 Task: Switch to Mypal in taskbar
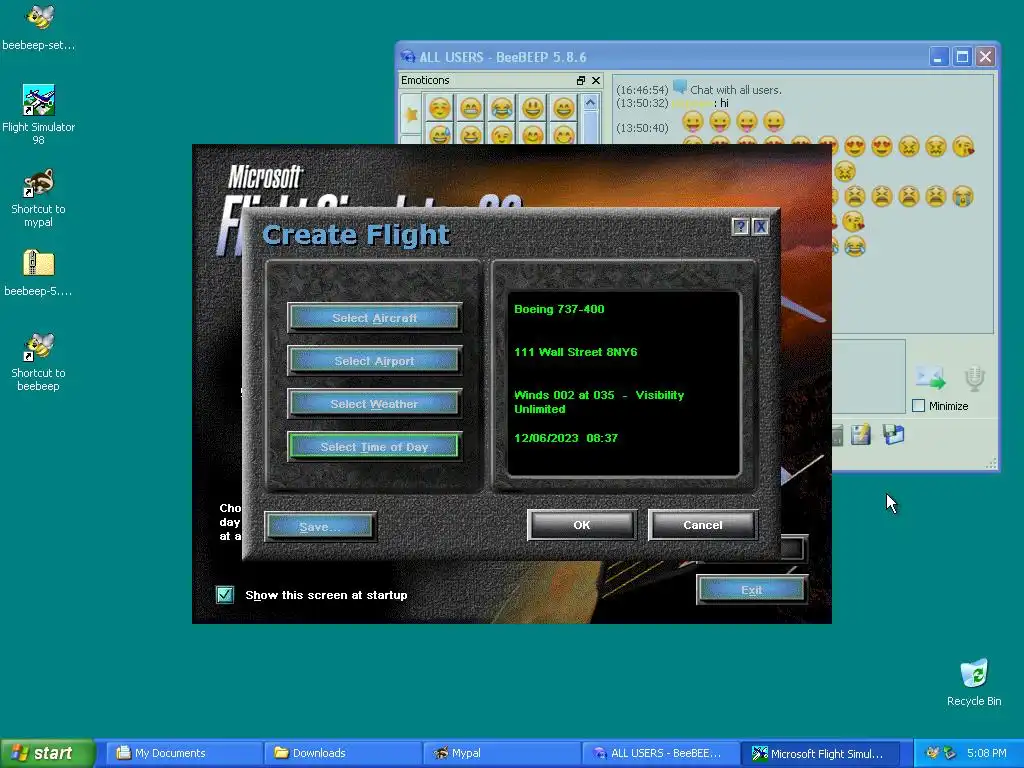click(x=501, y=753)
